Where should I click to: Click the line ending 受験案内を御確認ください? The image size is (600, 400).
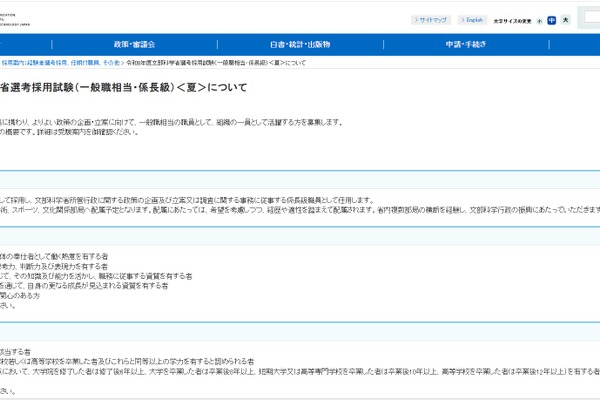click(x=69, y=132)
